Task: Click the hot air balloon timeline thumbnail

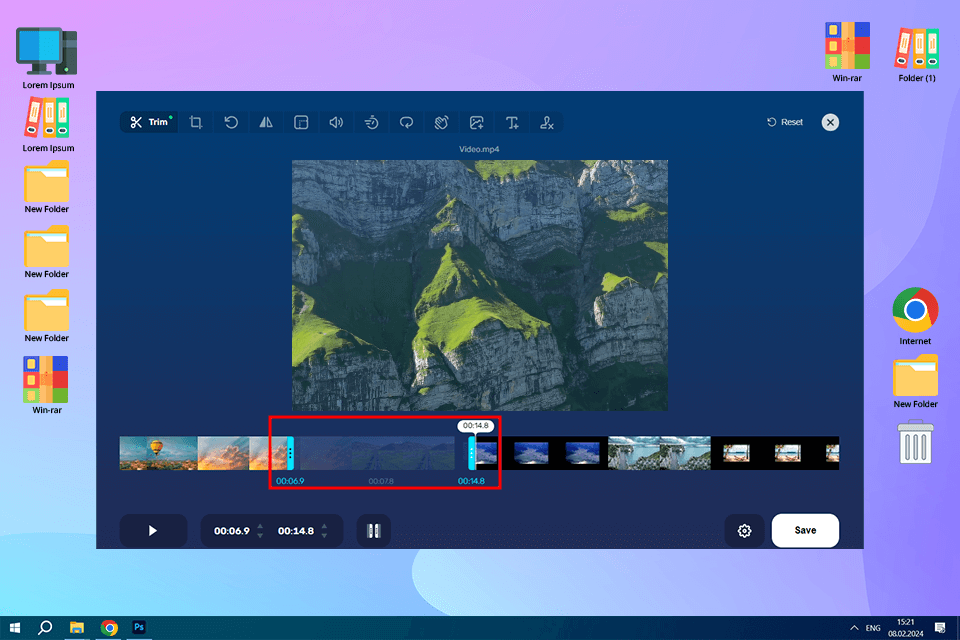Action: pos(158,453)
